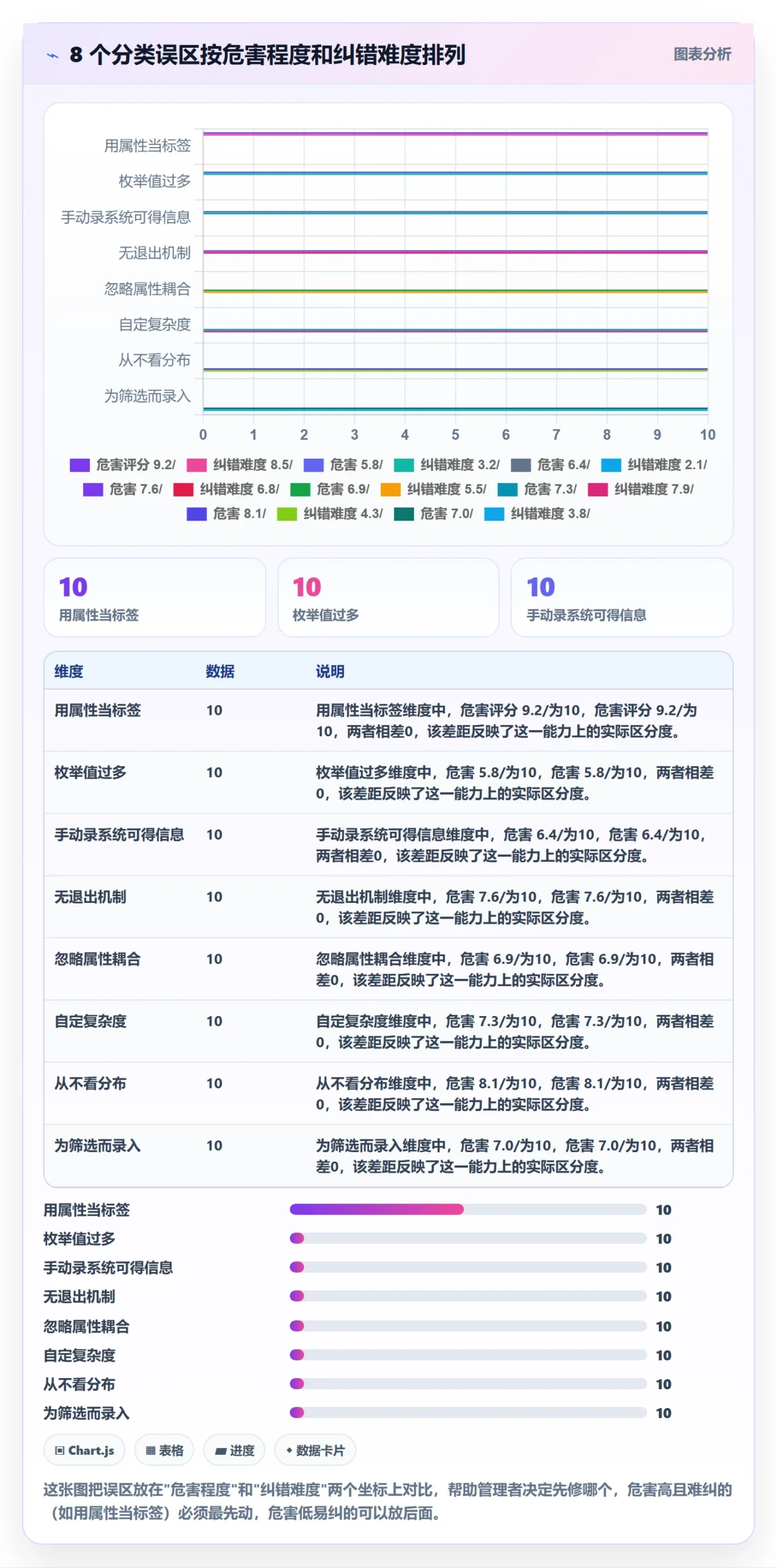Click the 为筛选而录入 row description text
This screenshot has width=777, height=1568.
coord(514,1156)
